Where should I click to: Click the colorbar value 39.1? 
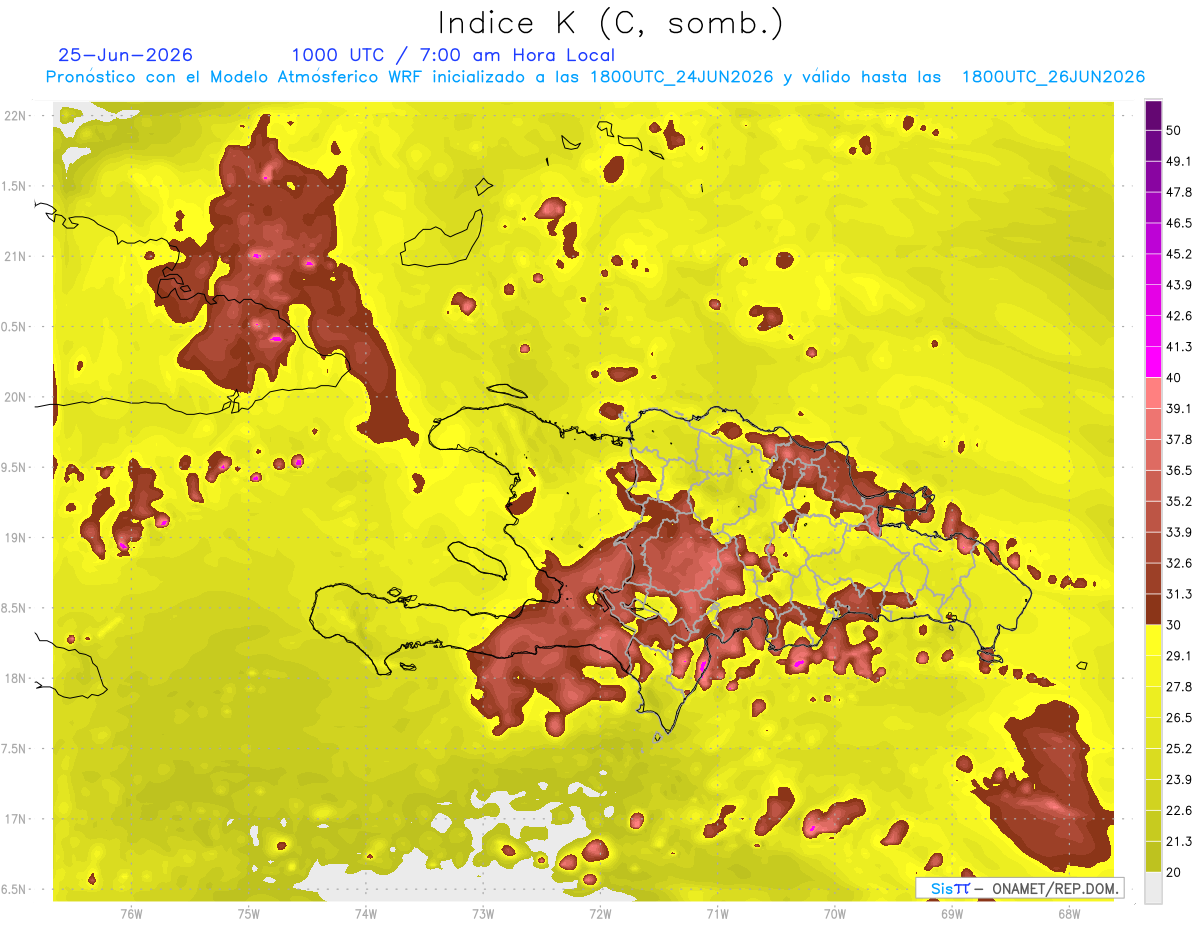click(x=1179, y=408)
